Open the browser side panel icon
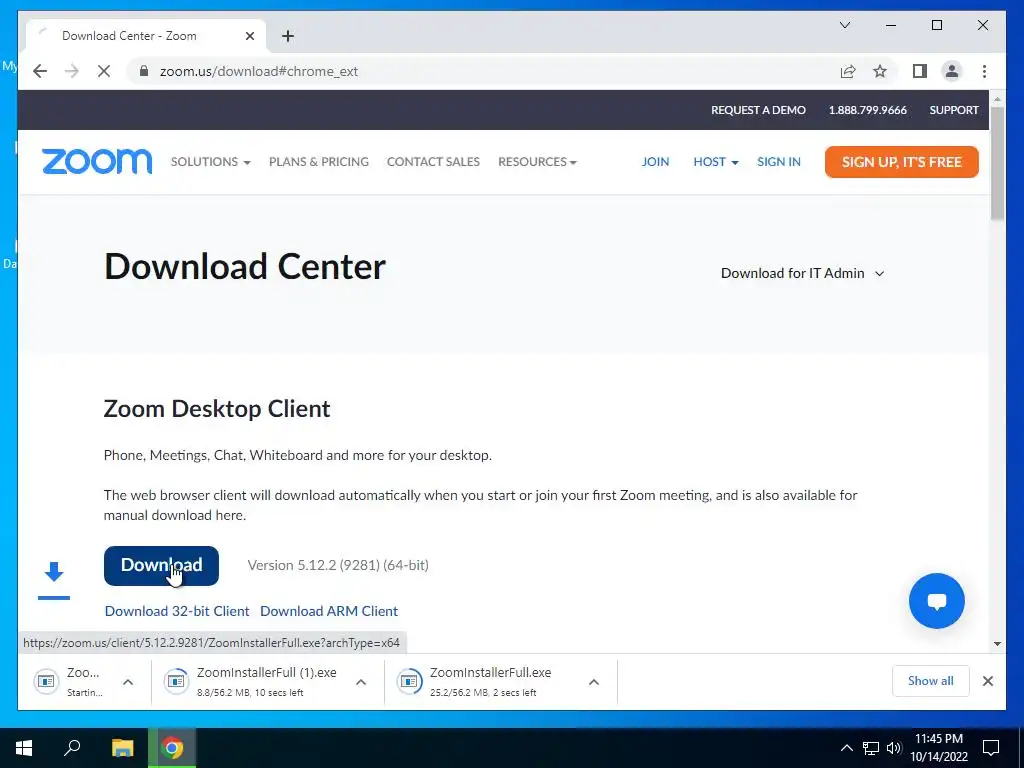 (920, 71)
